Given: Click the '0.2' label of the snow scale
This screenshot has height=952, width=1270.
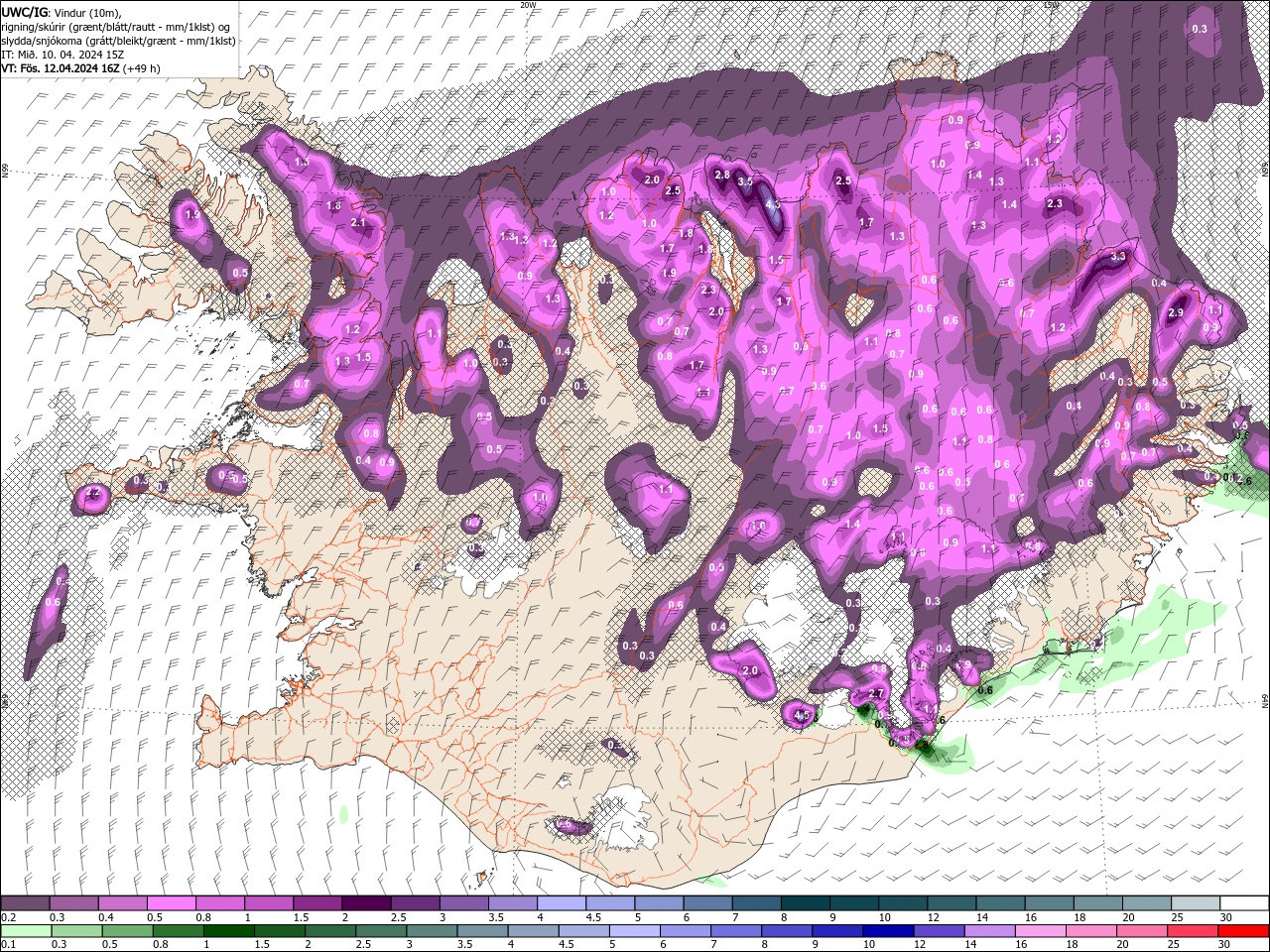Looking at the screenshot, I should (9, 917).
